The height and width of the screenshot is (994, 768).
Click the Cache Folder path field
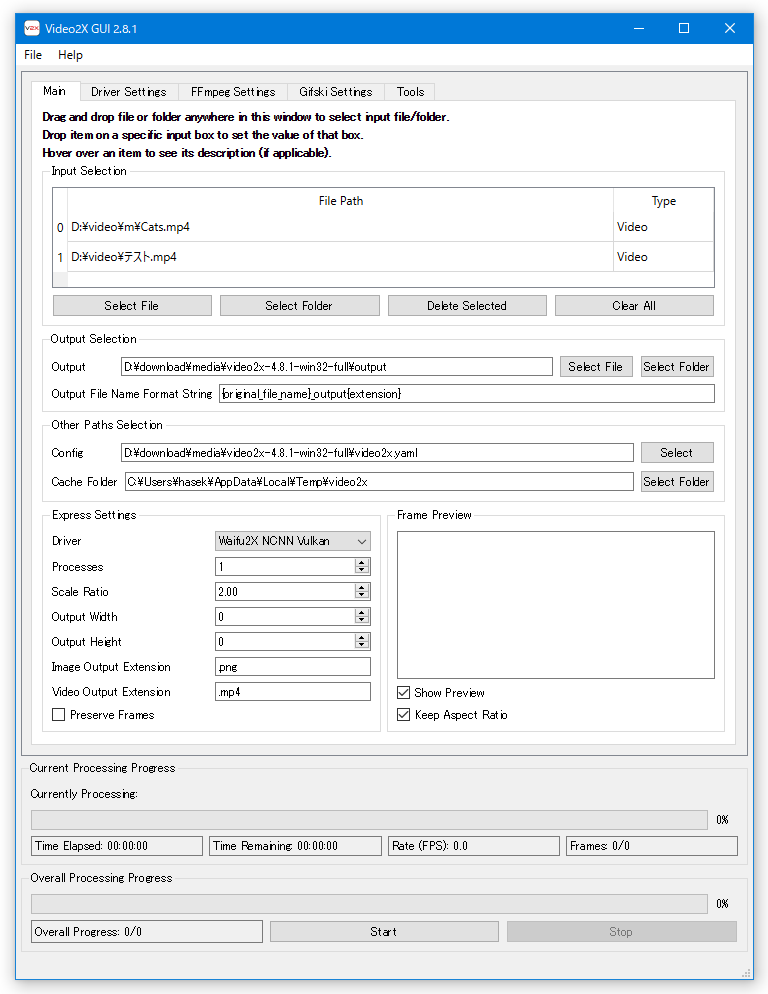379,482
